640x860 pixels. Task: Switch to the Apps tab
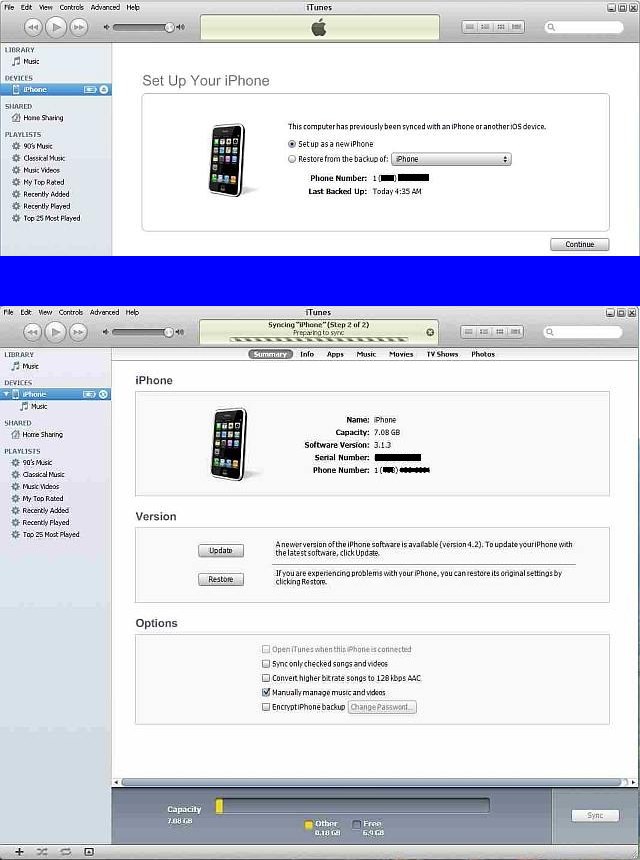(335, 354)
